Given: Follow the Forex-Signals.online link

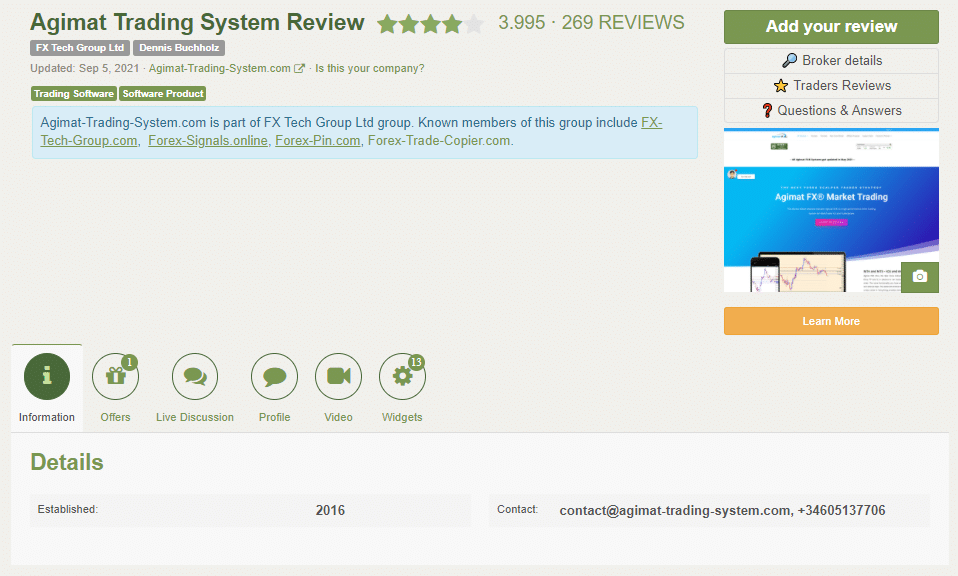Looking at the screenshot, I should point(208,141).
